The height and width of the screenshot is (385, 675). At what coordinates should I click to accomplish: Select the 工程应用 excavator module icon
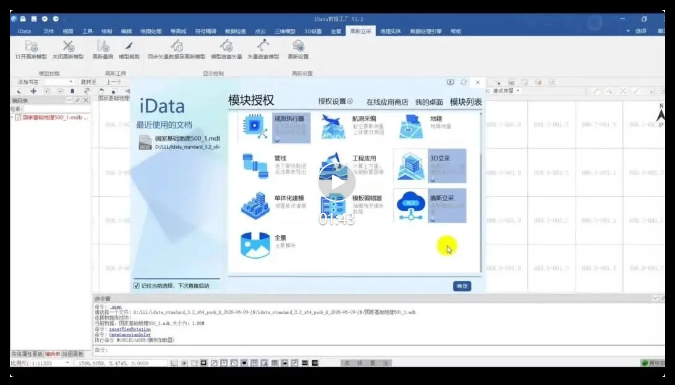(x=333, y=166)
